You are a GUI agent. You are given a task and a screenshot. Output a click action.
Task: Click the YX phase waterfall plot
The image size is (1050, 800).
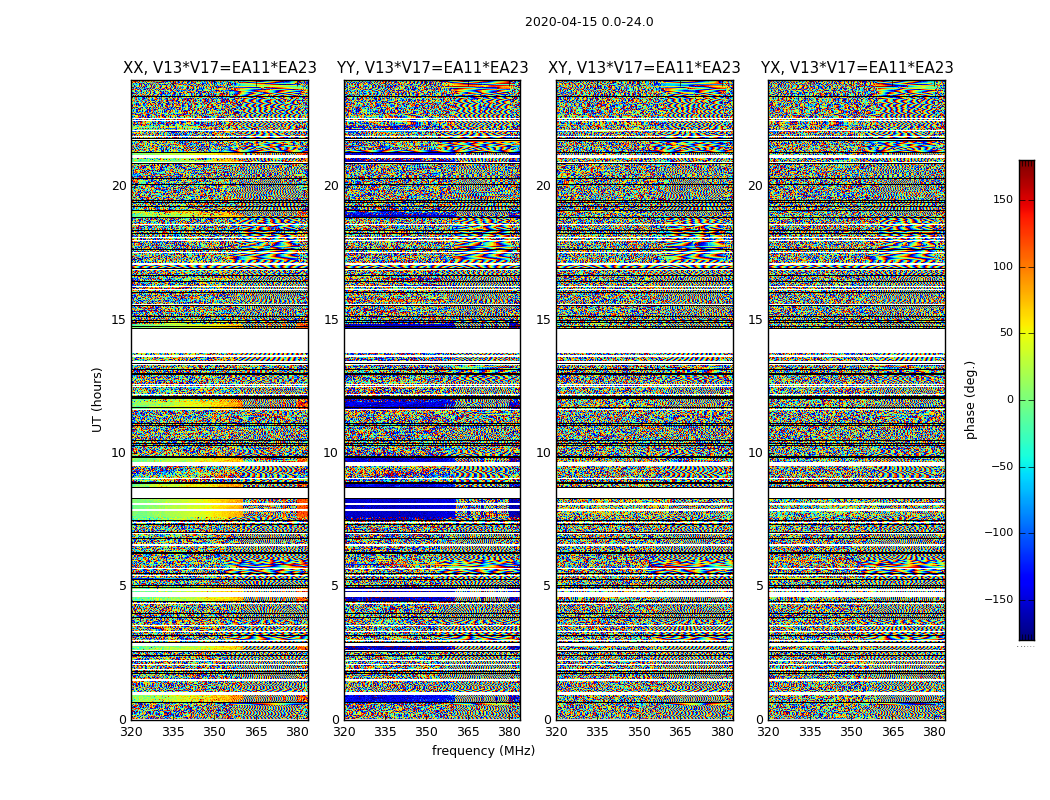coord(857,400)
